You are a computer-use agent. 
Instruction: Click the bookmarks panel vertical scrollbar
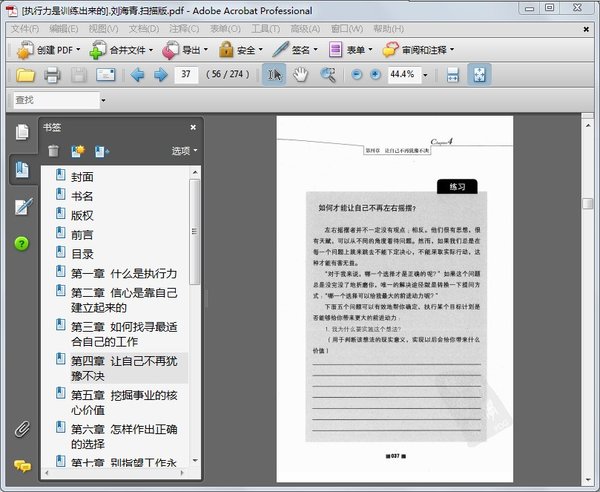pyautogui.click(x=195, y=230)
